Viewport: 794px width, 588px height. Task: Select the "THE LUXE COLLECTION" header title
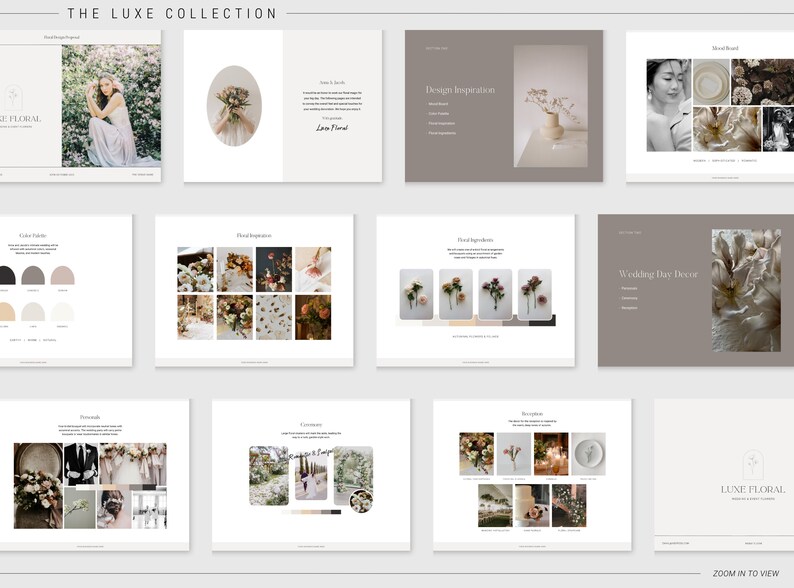coord(172,13)
